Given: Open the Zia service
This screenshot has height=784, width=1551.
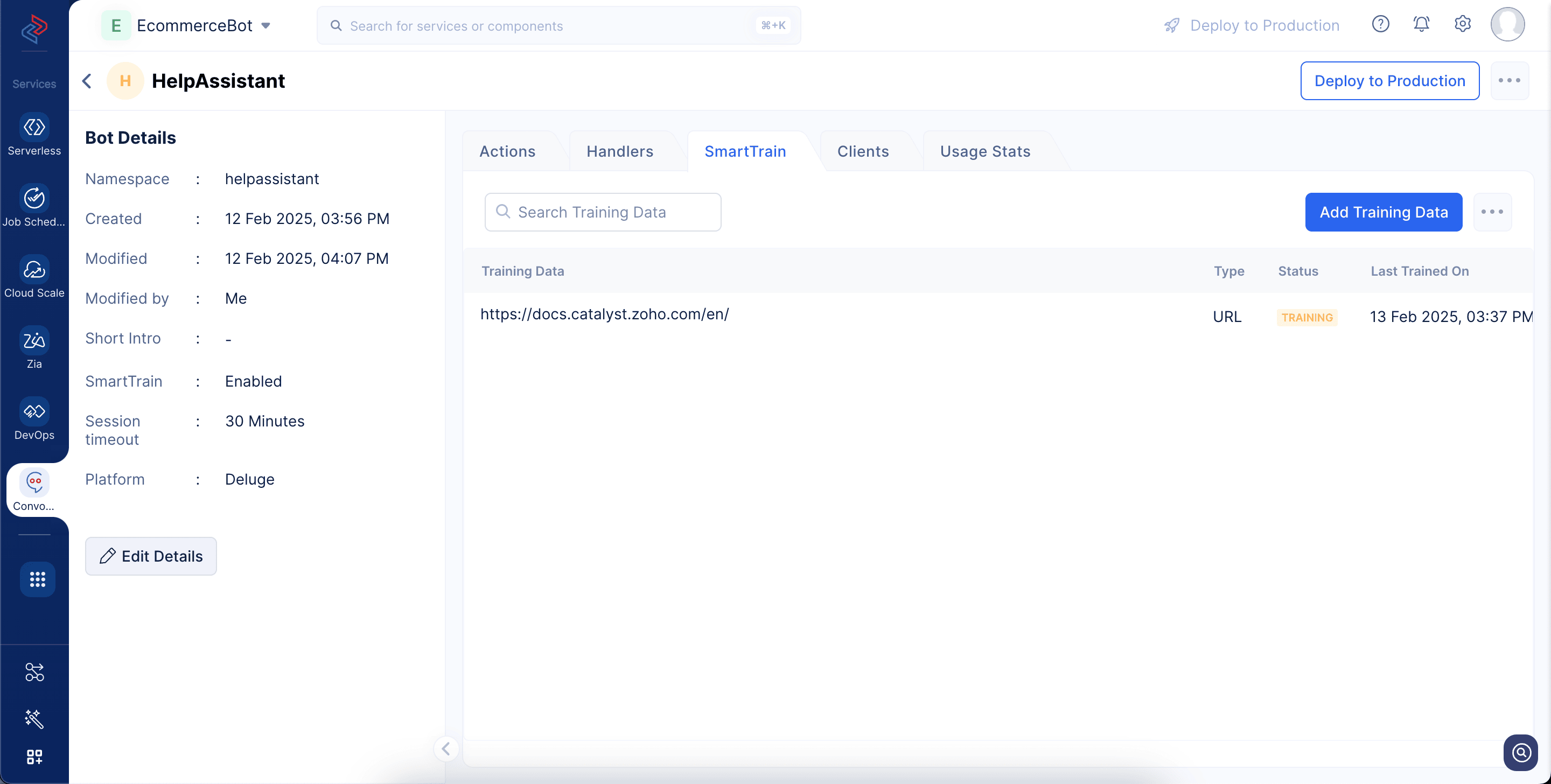Looking at the screenshot, I should [34, 347].
